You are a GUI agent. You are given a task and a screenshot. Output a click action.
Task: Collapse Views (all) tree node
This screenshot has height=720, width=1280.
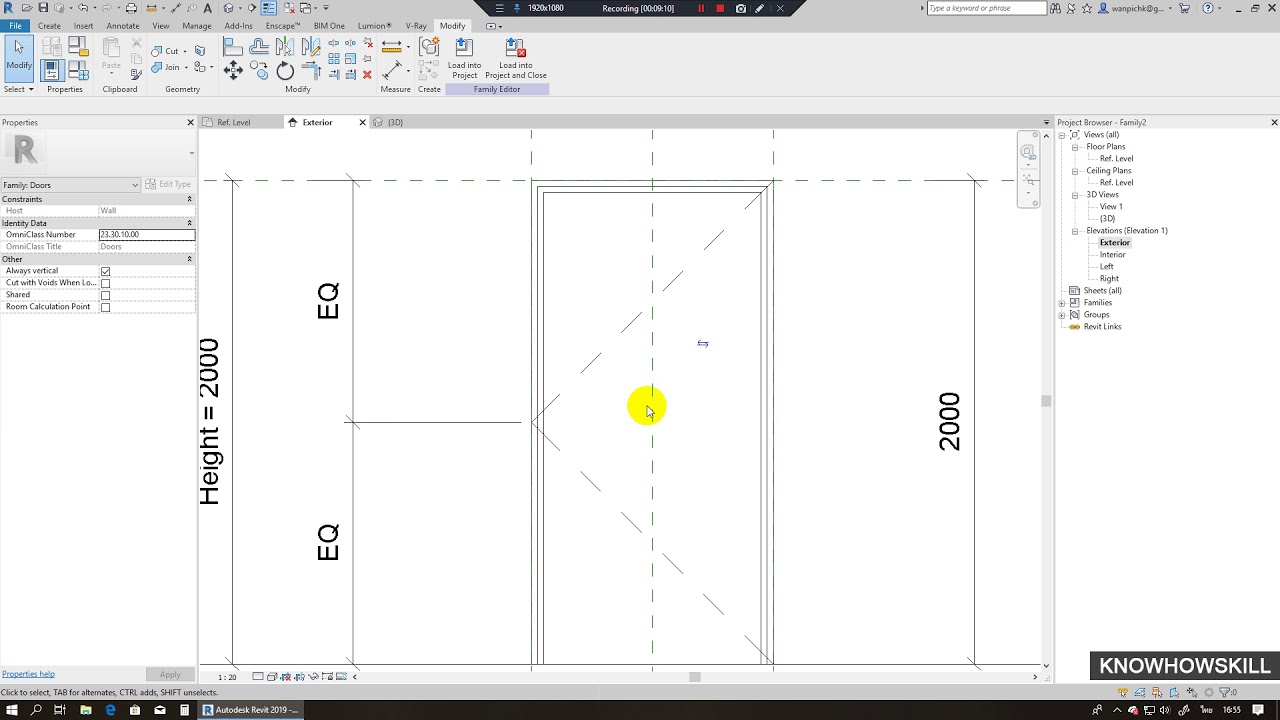pos(1062,135)
